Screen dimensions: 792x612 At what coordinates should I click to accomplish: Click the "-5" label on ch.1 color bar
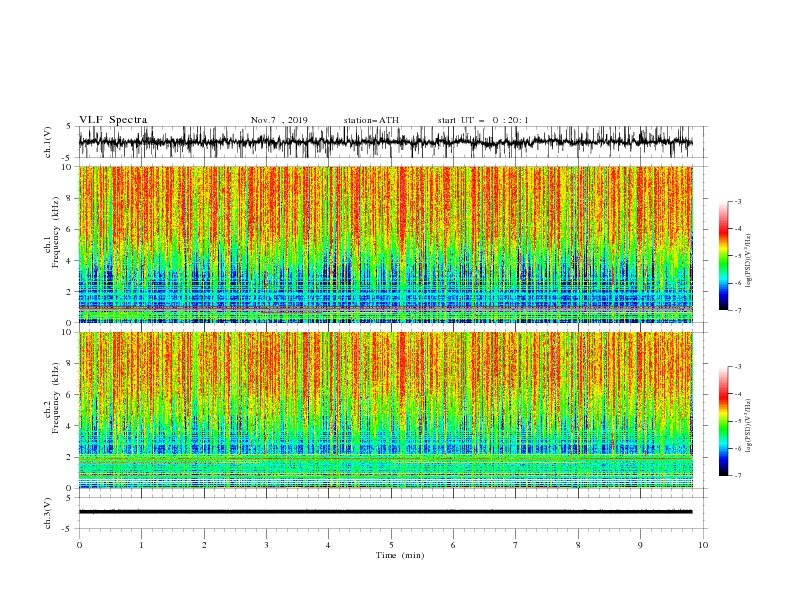tap(738, 256)
